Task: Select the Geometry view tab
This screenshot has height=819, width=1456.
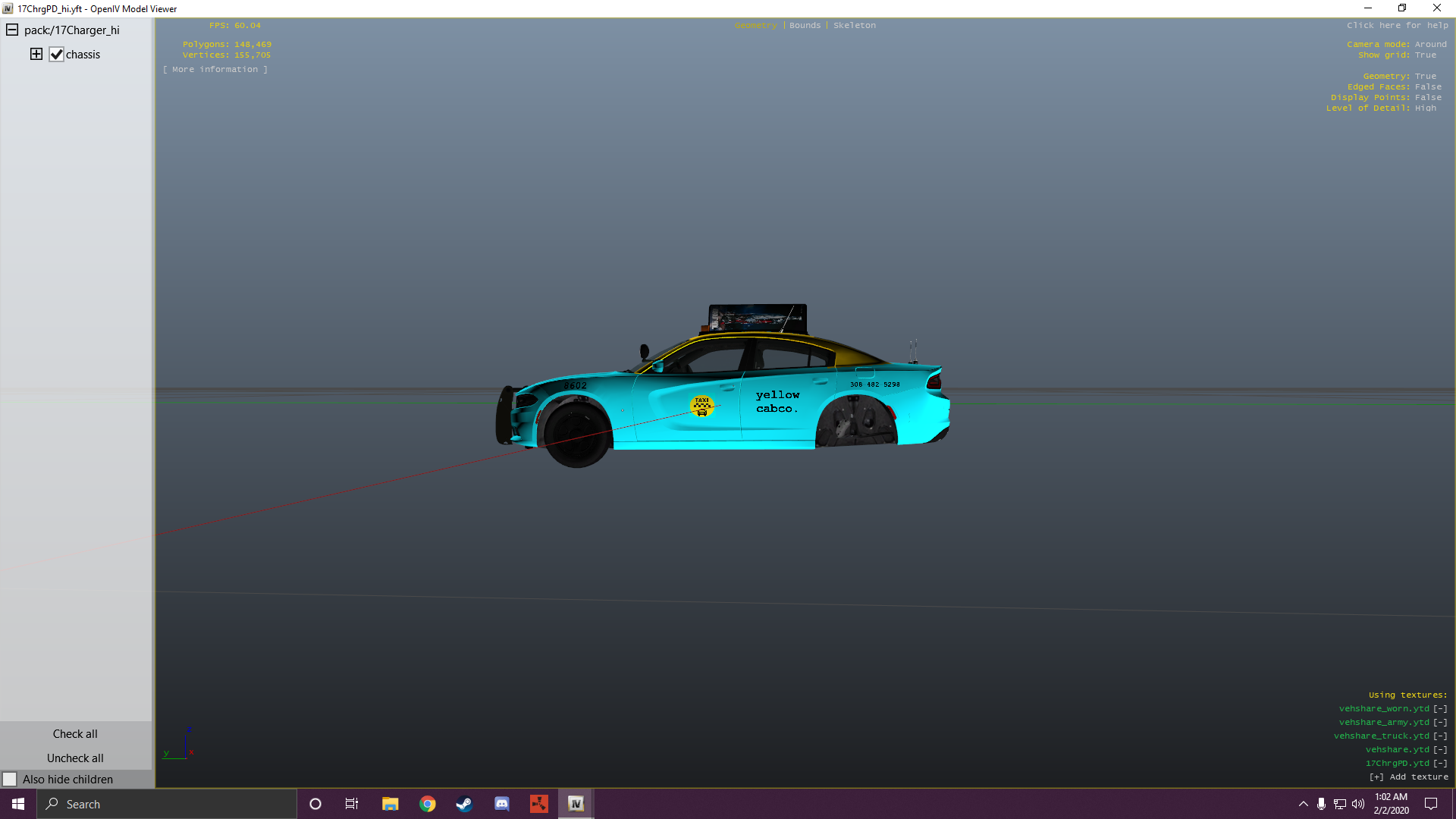Action: click(x=755, y=26)
